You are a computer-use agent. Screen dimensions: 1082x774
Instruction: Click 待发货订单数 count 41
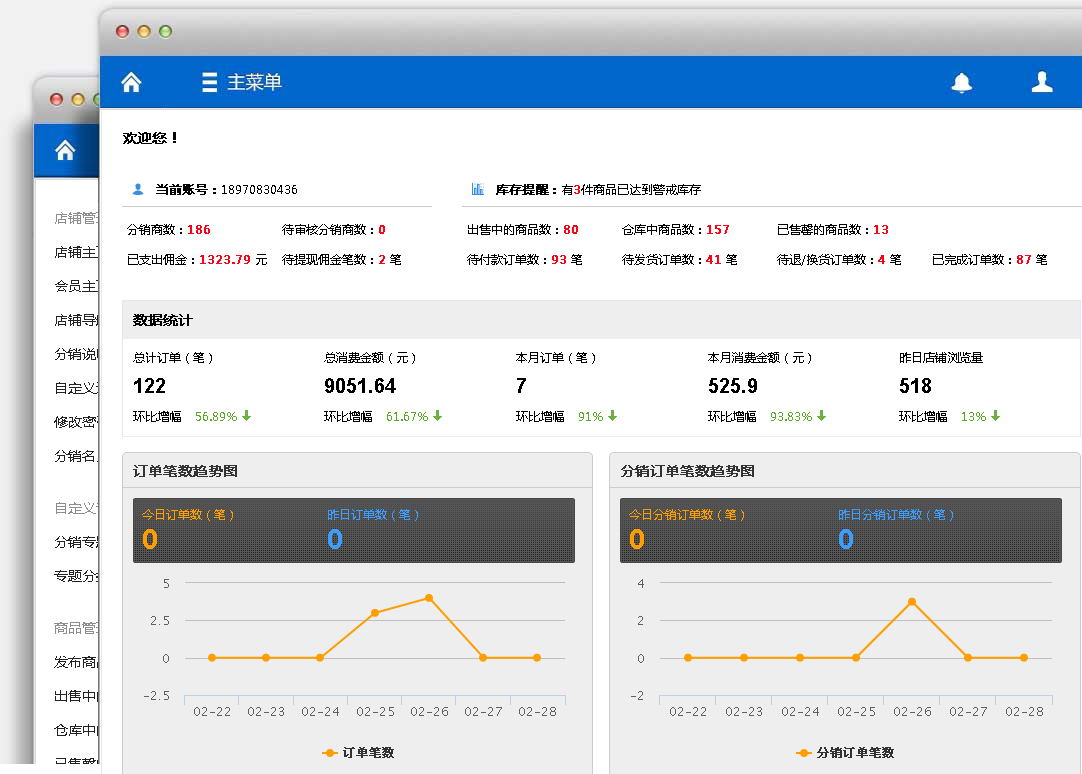point(713,260)
